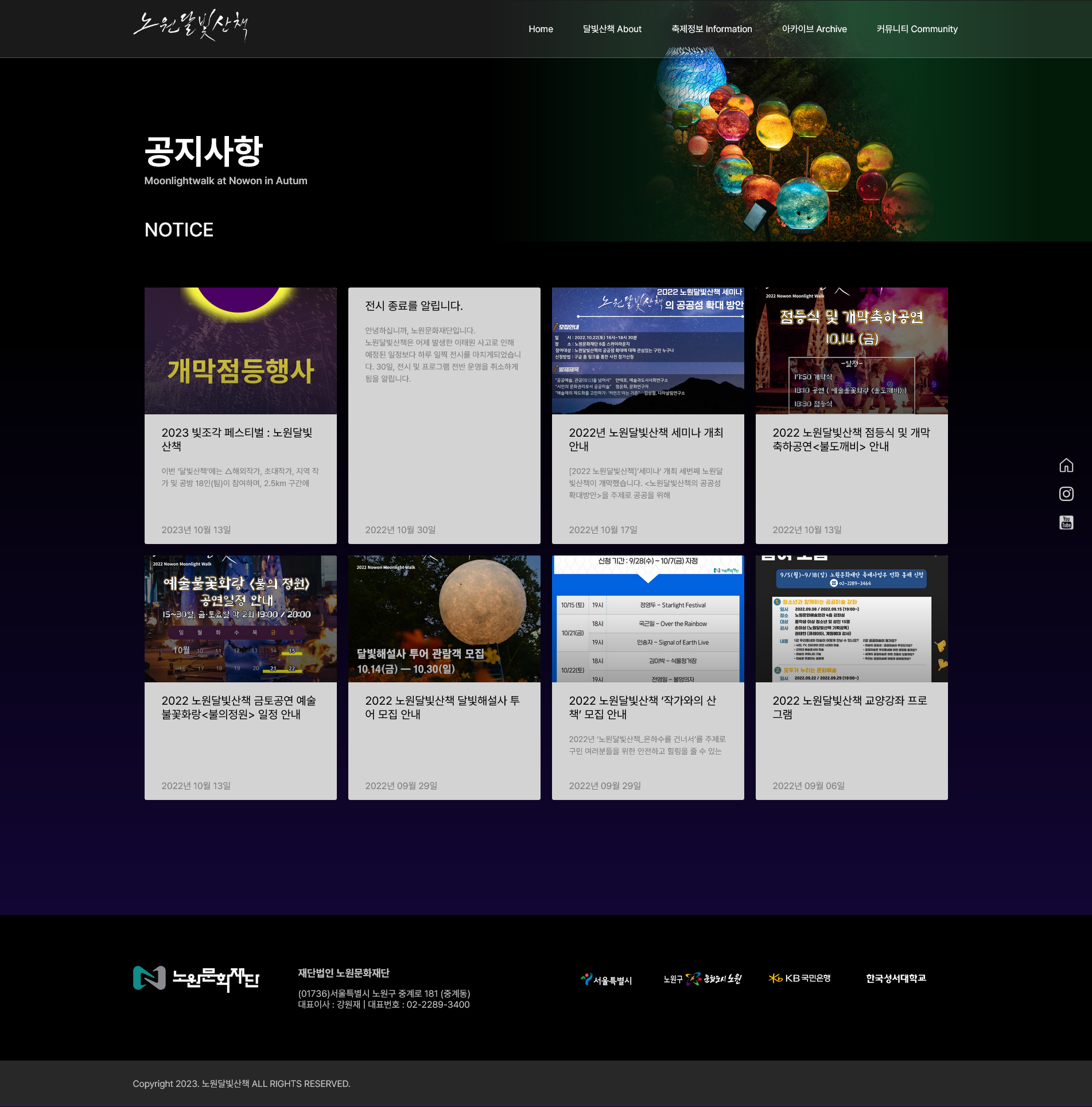Click the 서울특별시 sponsor logo

(606, 980)
